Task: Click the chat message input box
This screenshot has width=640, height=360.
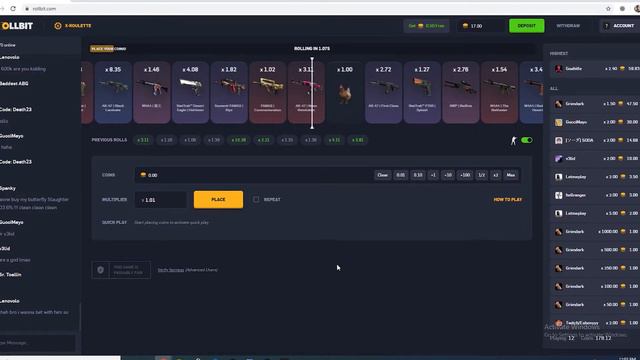Action: pyautogui.click(x=38, y=343)
